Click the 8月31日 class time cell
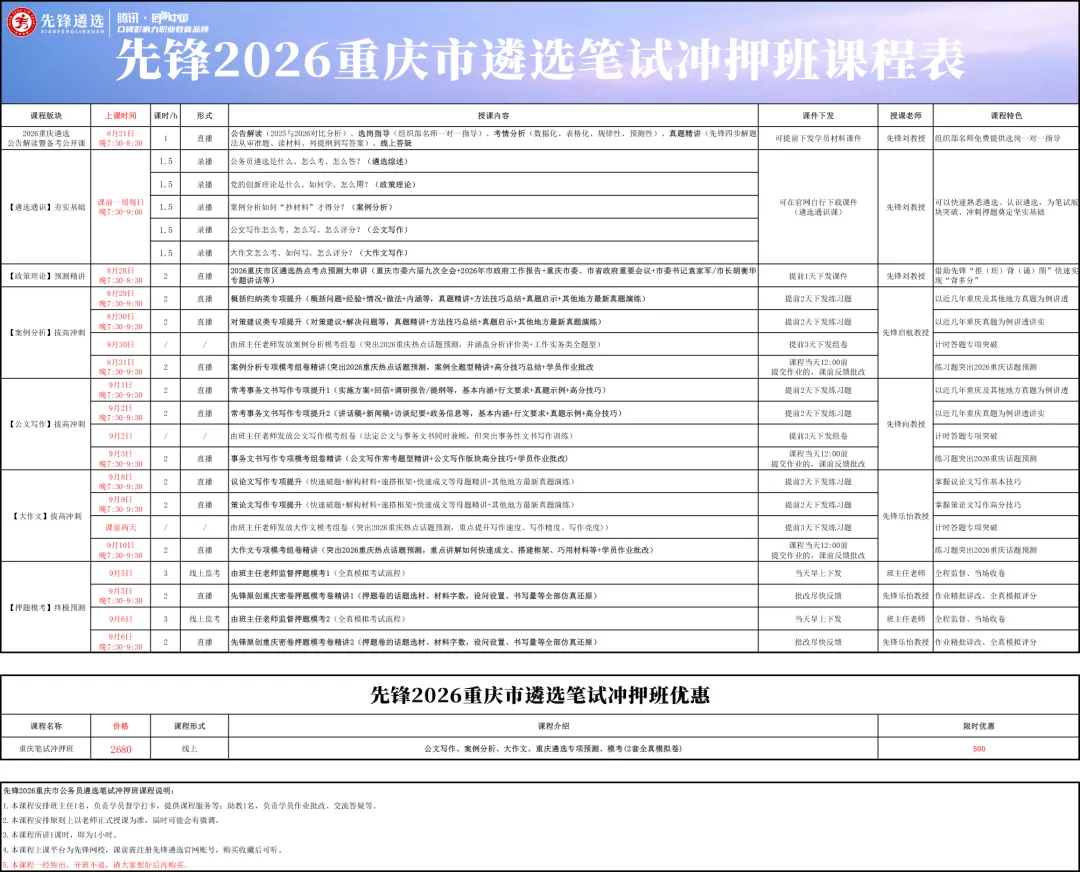The image size is (1080, 872). click(121, 367)
